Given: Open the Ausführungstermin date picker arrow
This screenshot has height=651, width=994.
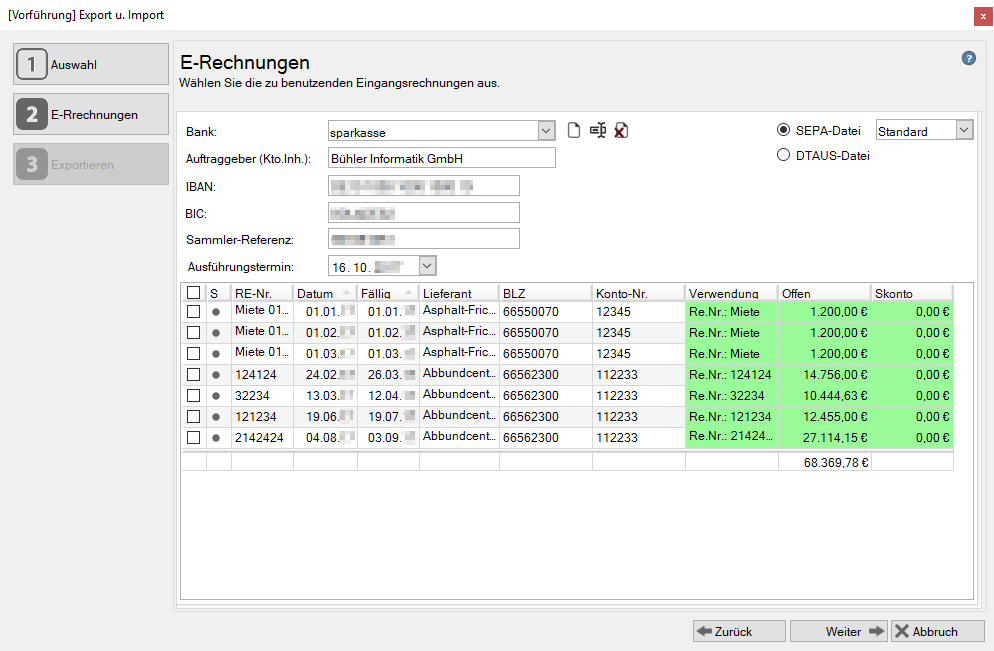Looking at the screenshot, I should [x=427, y=266].
